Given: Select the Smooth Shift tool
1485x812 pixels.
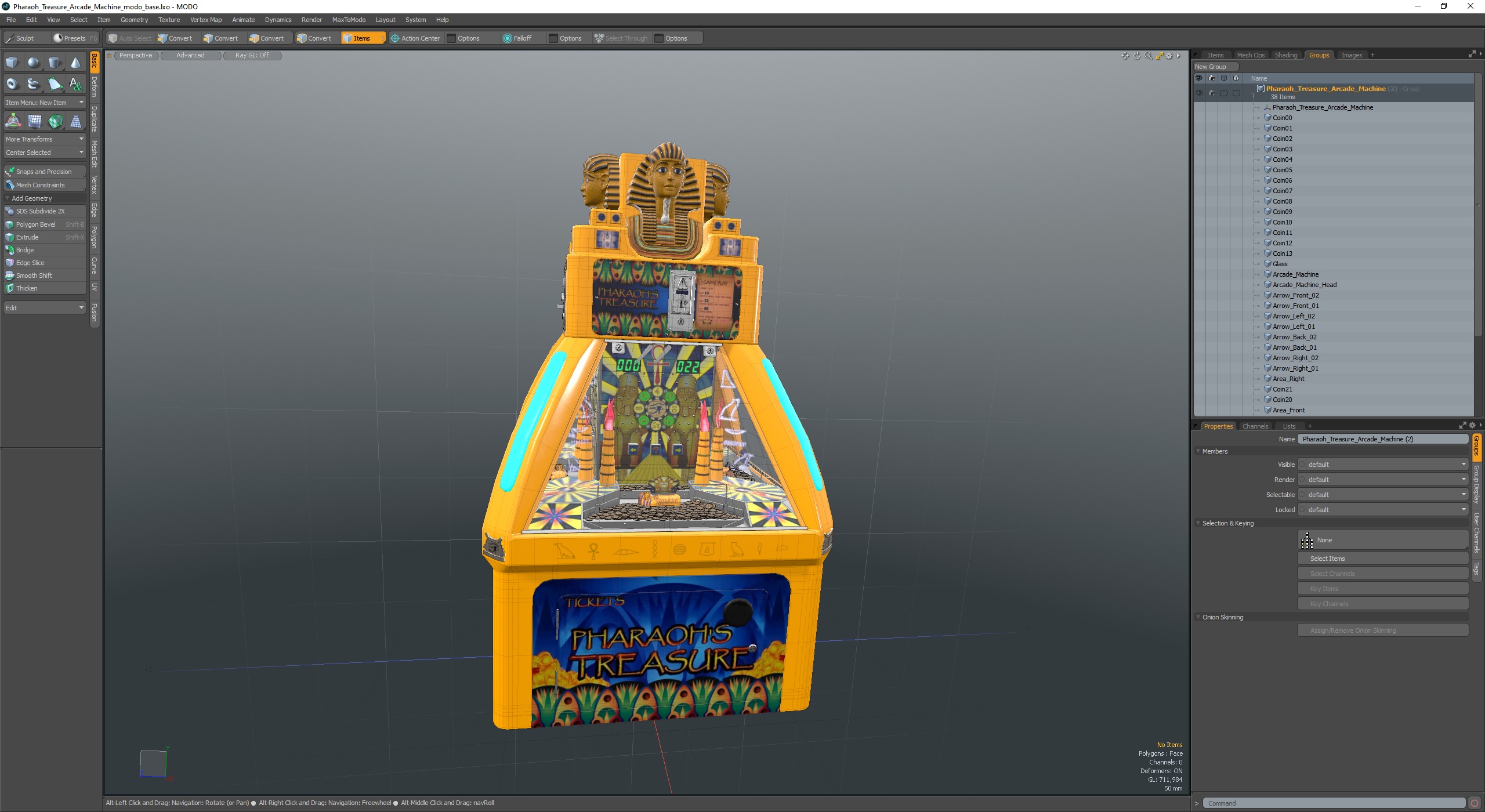Looking at the screenshot, I should click(45, 275).
